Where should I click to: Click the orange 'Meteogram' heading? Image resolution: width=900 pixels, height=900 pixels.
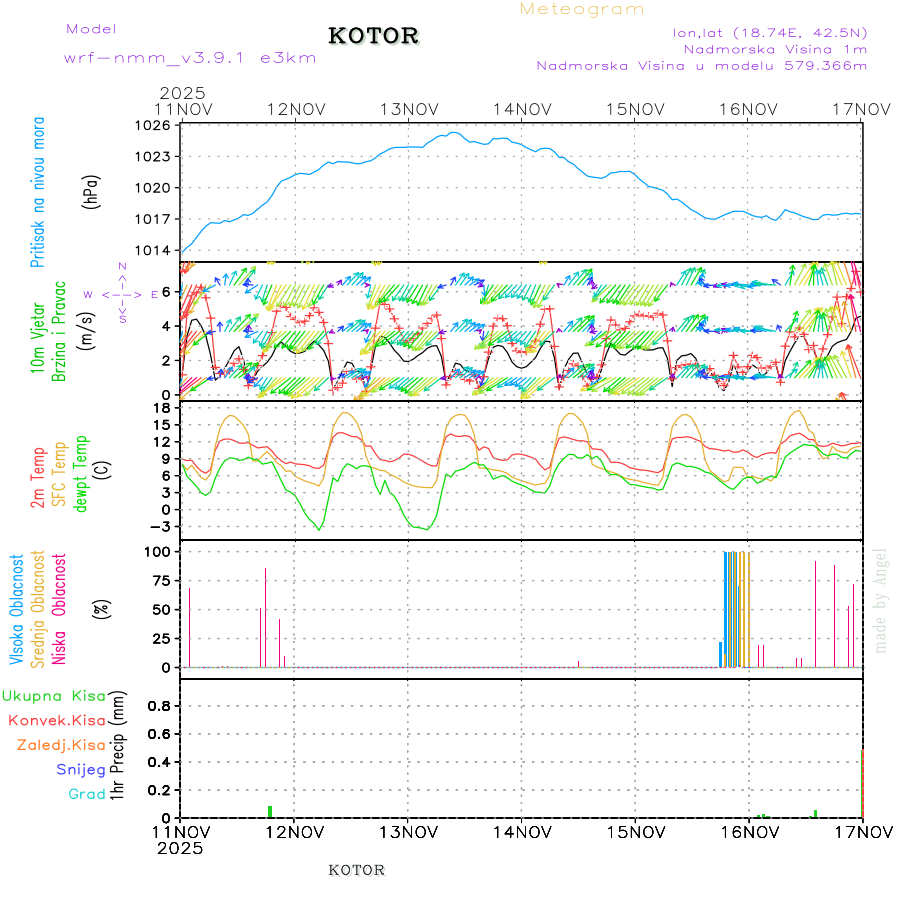(582, 9)
